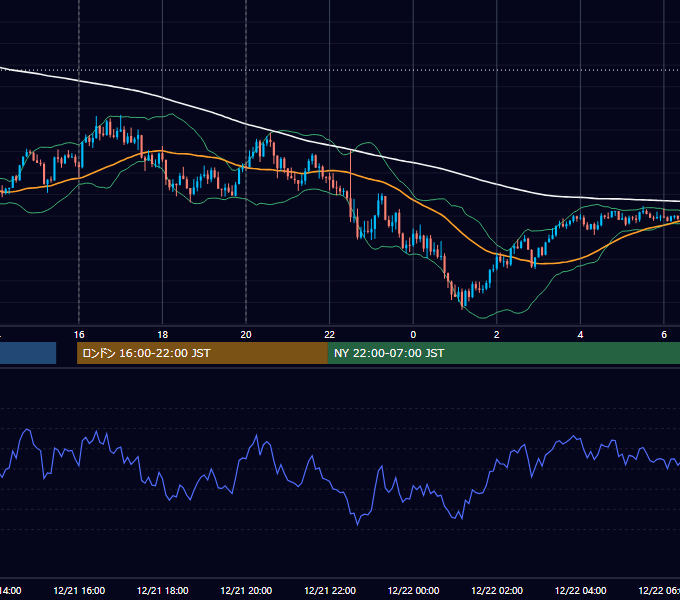Click the "6" hour label on the upper time axis
Image resolution: width=680 pixels, height=600 pixels.
tap(664, 335)
